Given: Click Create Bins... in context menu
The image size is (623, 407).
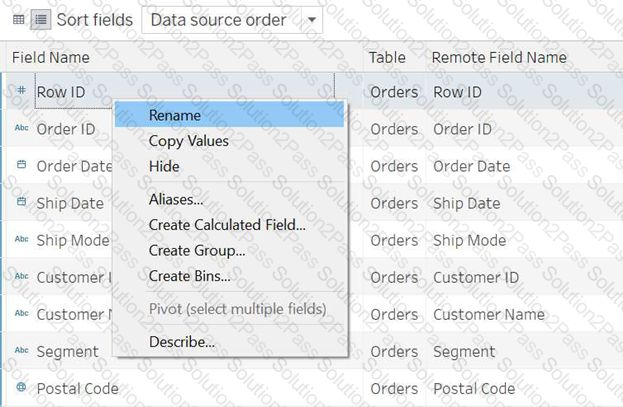Looking at the screenshot, I should (x=189, y=275).
